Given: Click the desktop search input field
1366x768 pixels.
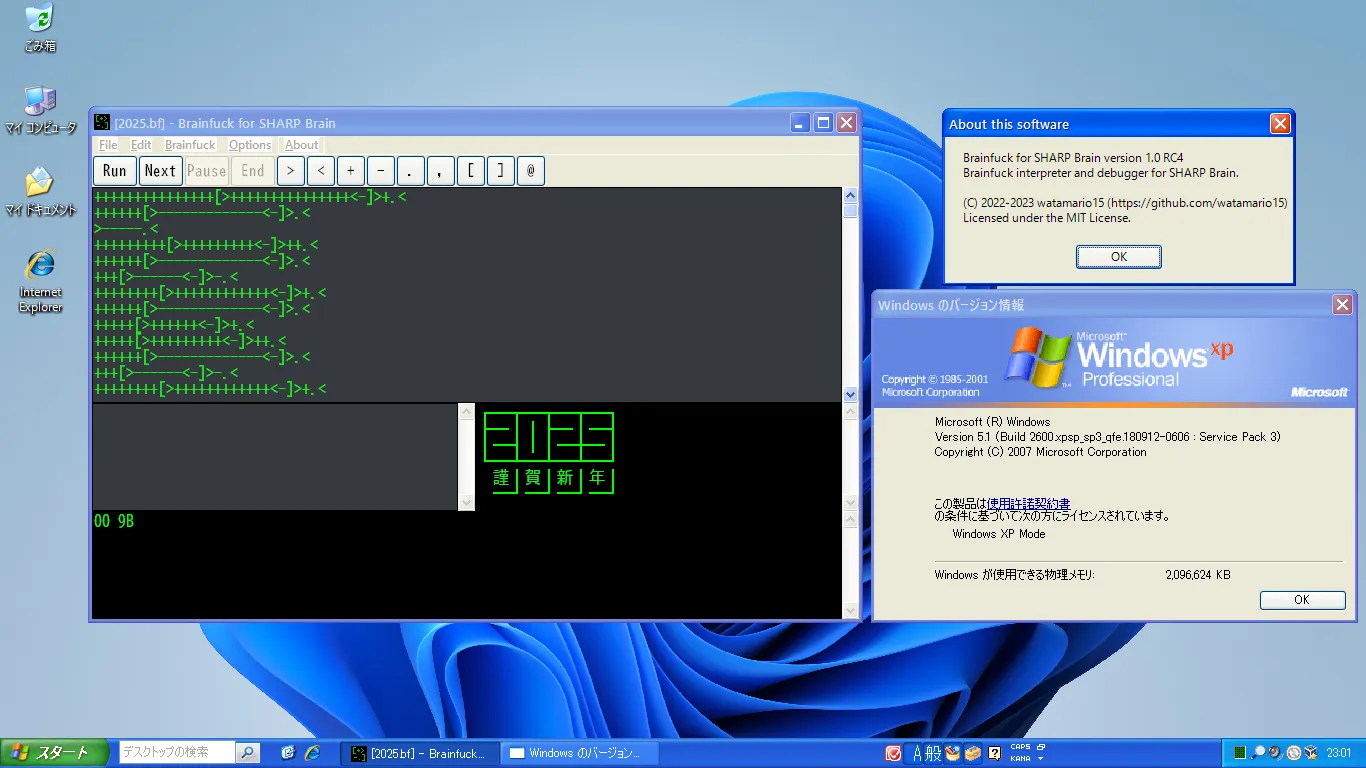Looking at the screenshot, I should tap(177, 752).
